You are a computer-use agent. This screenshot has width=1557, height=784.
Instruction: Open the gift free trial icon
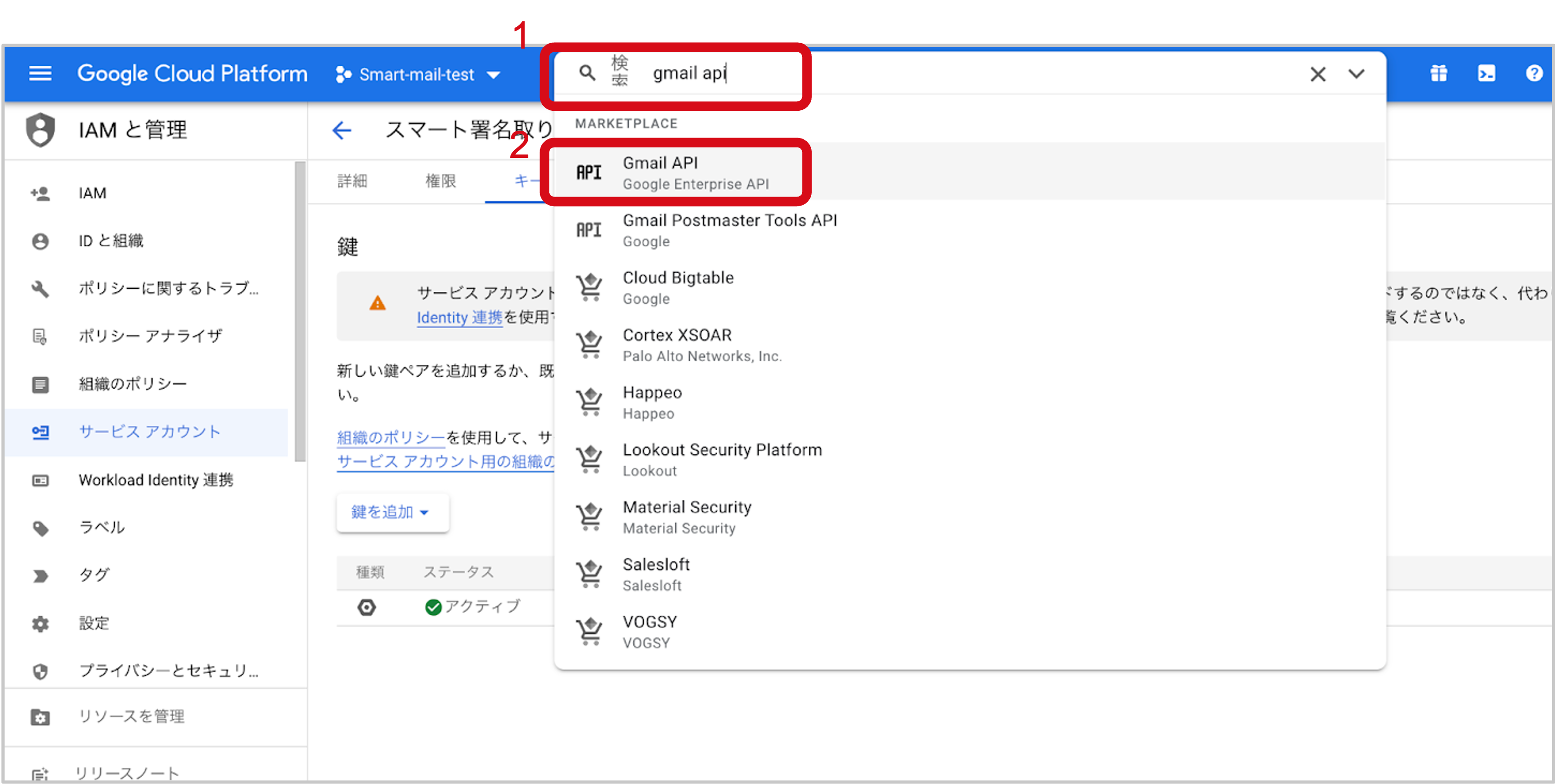pyautogui.click(x=1438, y=74)
